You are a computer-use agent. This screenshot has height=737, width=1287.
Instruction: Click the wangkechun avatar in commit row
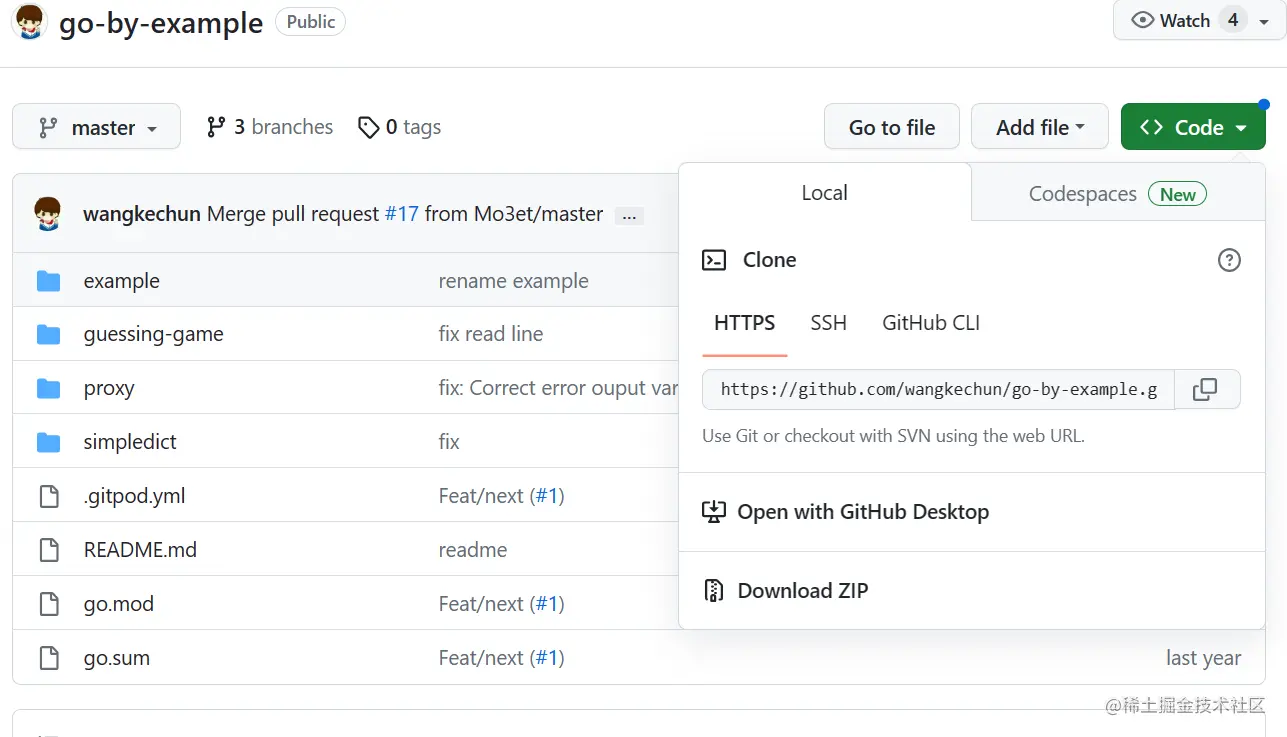pos(48,214)
